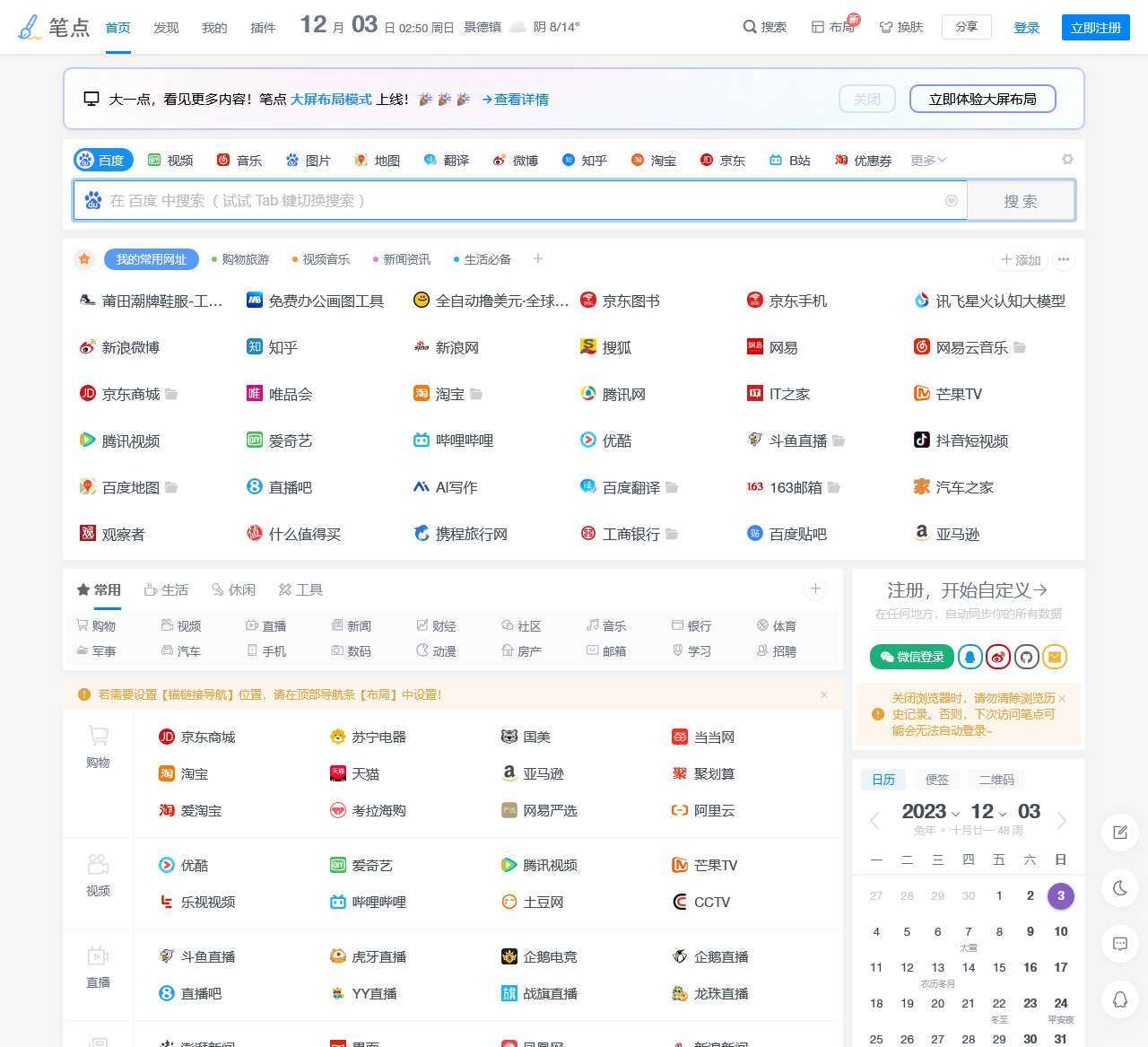Expand the 更多 search engines dropdown

[x=928, y=161]
